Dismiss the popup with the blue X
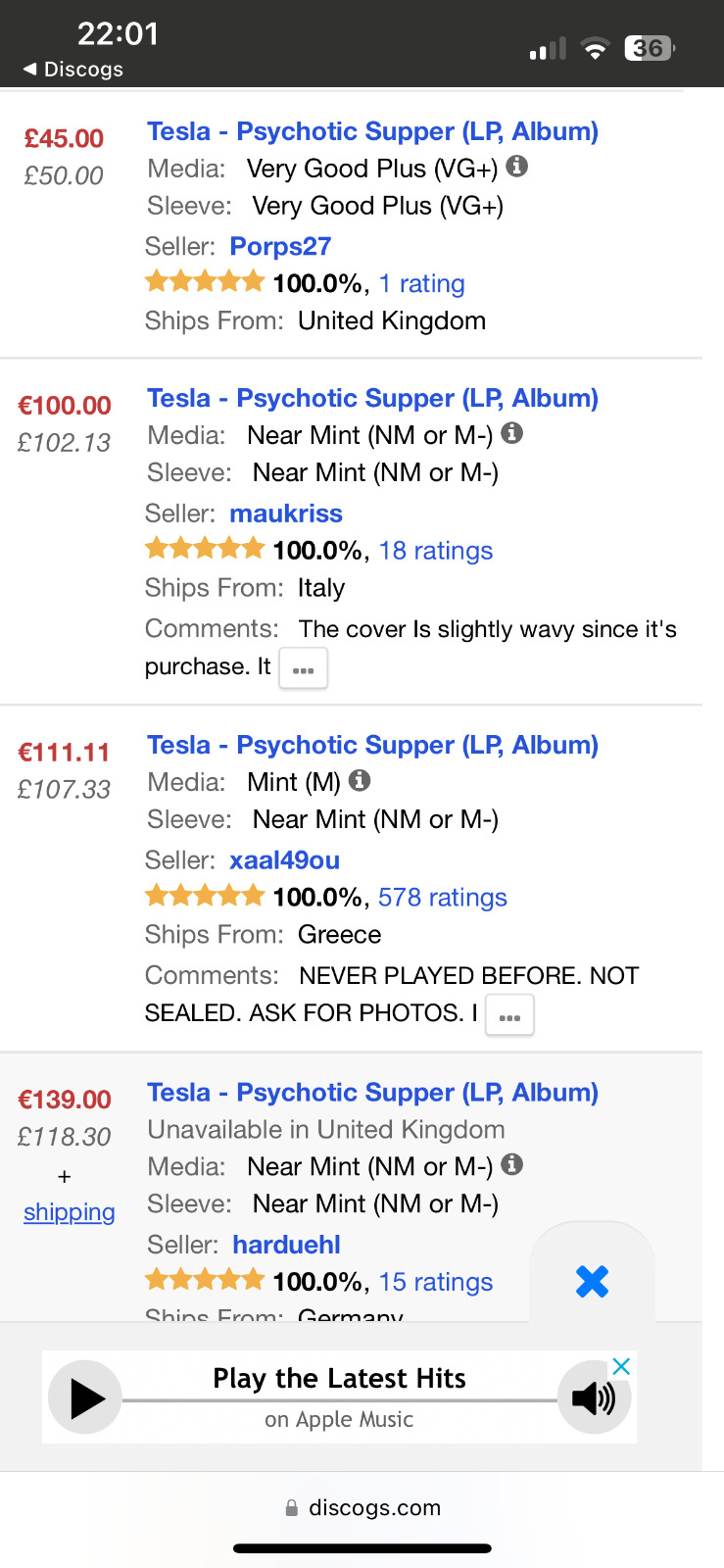This screenshot has width=724, height=1568. [x=592, y=1281]
